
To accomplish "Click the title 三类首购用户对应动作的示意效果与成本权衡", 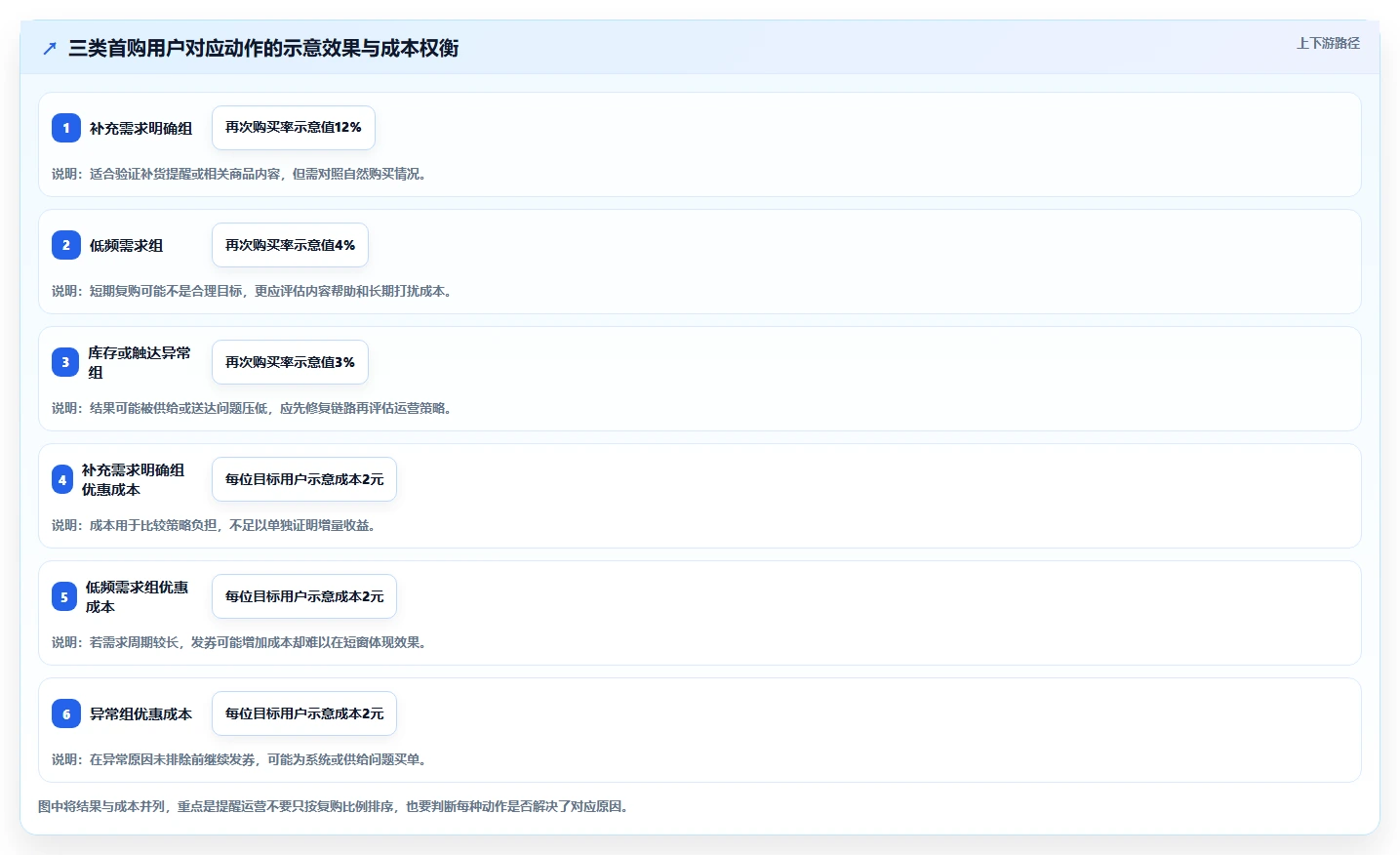I will [x=263, y=48].
